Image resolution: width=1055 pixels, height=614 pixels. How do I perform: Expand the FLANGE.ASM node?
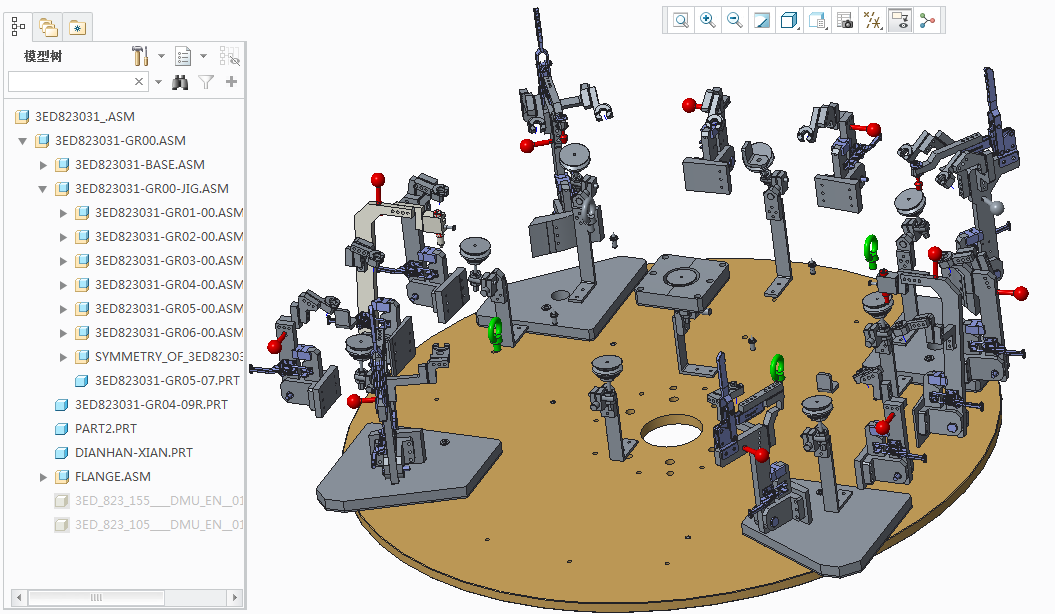[43, 477]
